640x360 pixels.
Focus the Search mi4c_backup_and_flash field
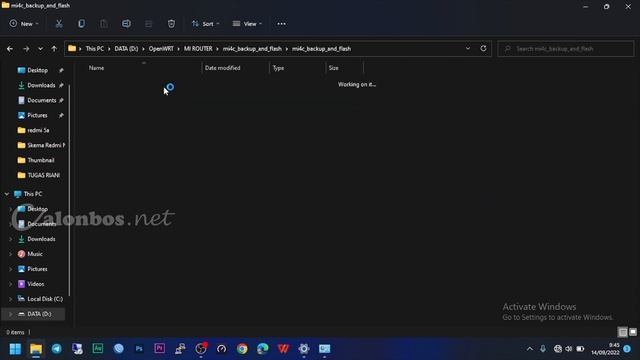(566, 49)
